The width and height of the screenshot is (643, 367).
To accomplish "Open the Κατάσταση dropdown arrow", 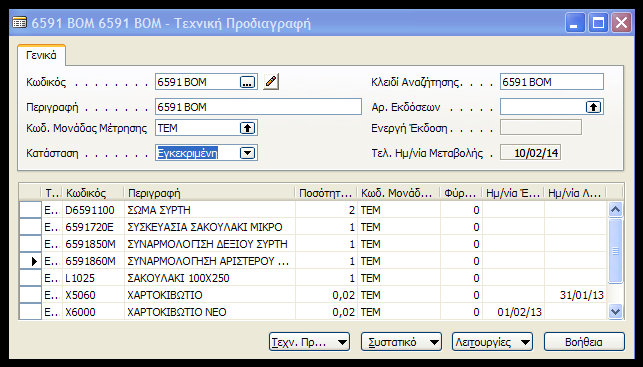I will coord(247,153).
